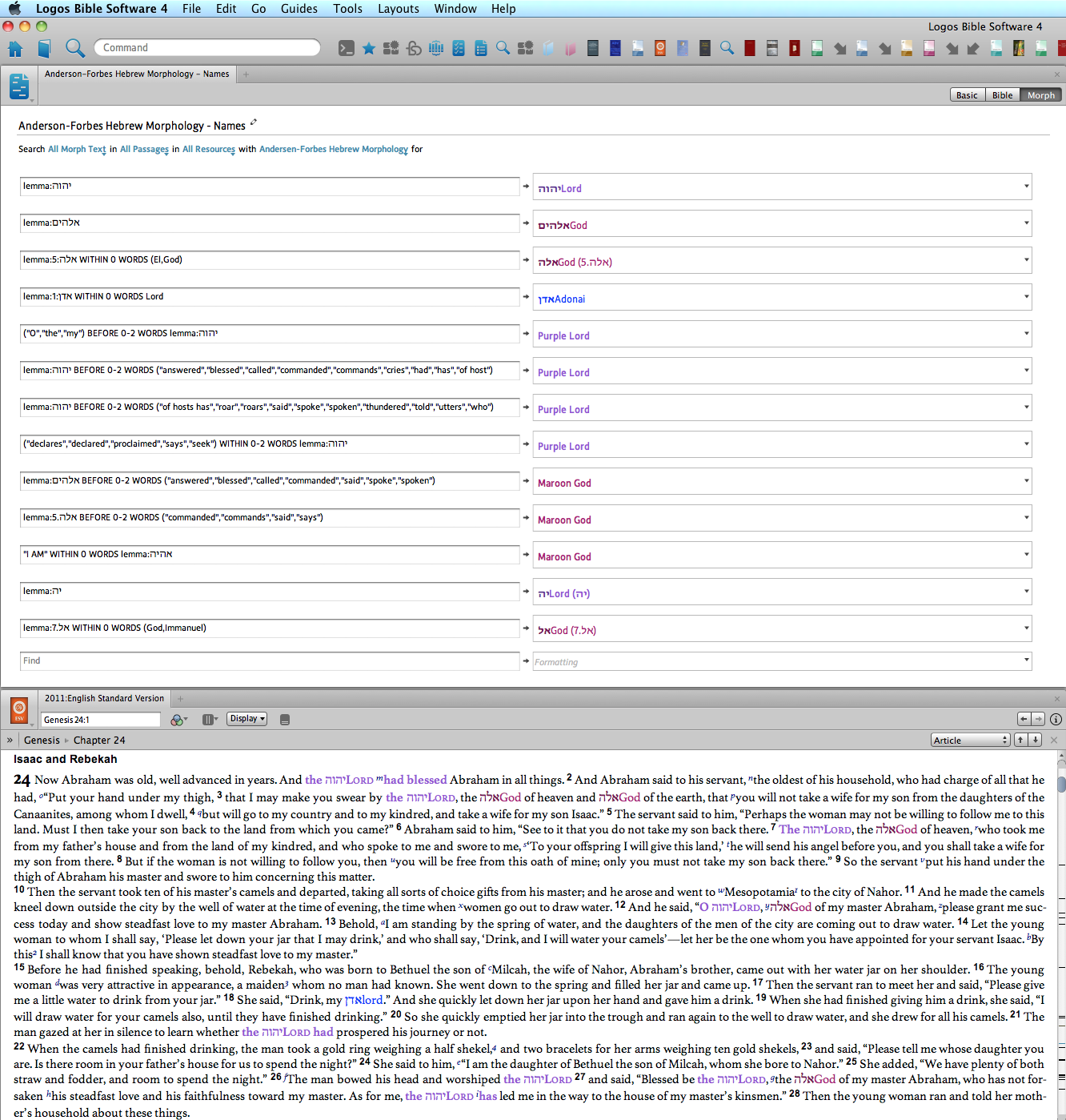Click the command-prompt shortcut icon
The height and width of the screenshot is (1120, 1066).
[347, 49]
